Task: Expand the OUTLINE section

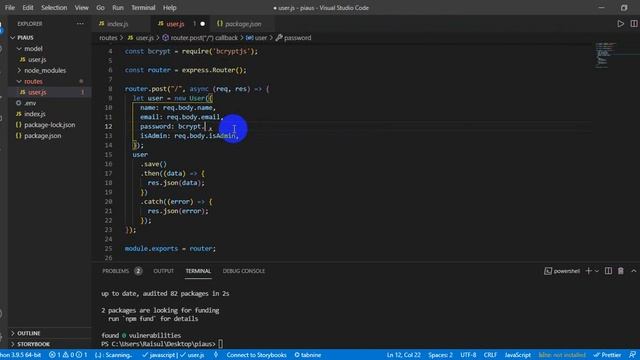Action: pos(50,333)
